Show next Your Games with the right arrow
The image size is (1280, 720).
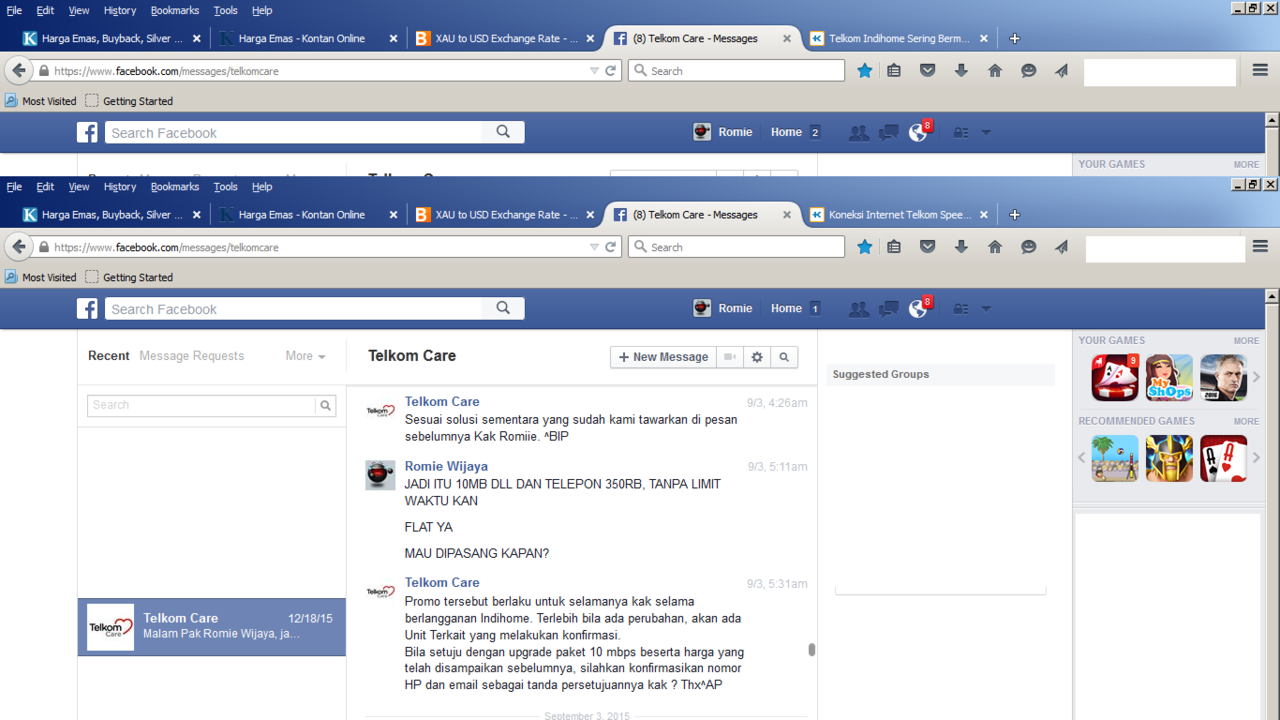click(x=1257, y=377)
